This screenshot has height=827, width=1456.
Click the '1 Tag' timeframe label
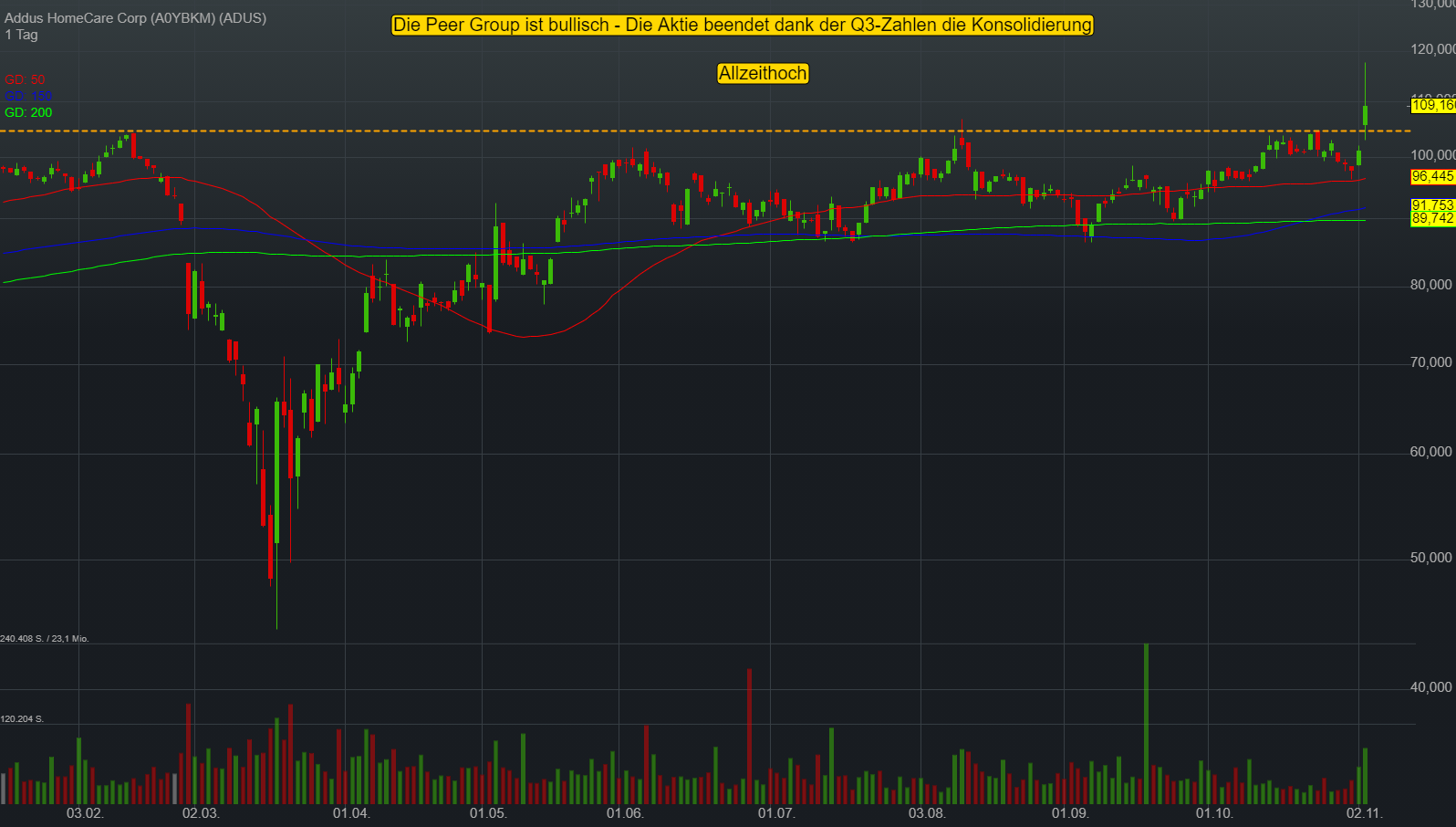tap(22, 35)
